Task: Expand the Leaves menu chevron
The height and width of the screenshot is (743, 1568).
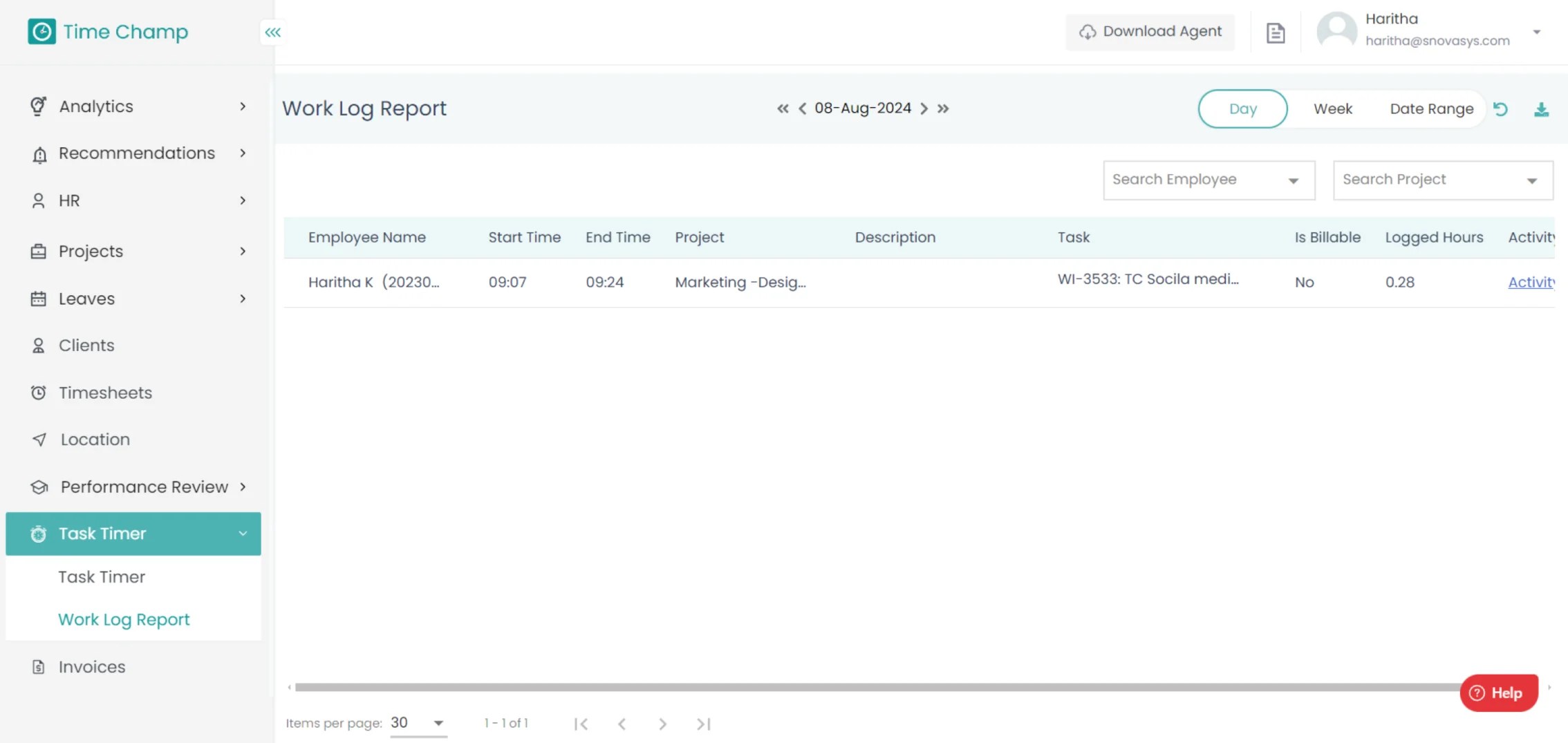Action: pos(243,299)
